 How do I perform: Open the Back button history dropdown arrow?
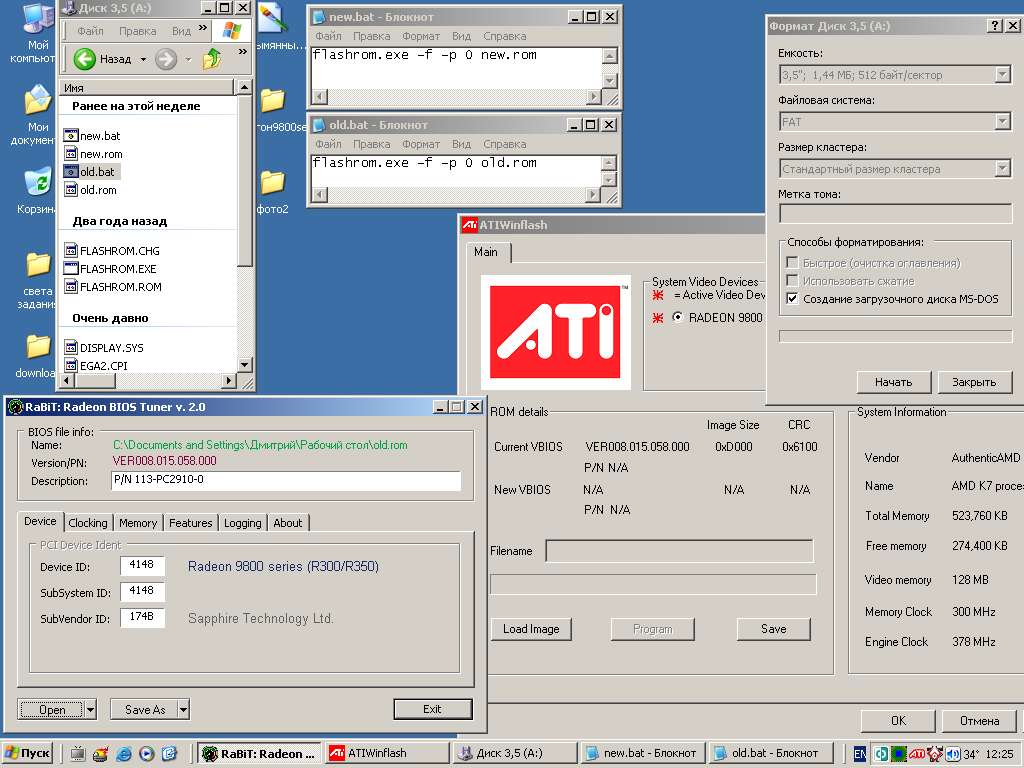[143, 59]
